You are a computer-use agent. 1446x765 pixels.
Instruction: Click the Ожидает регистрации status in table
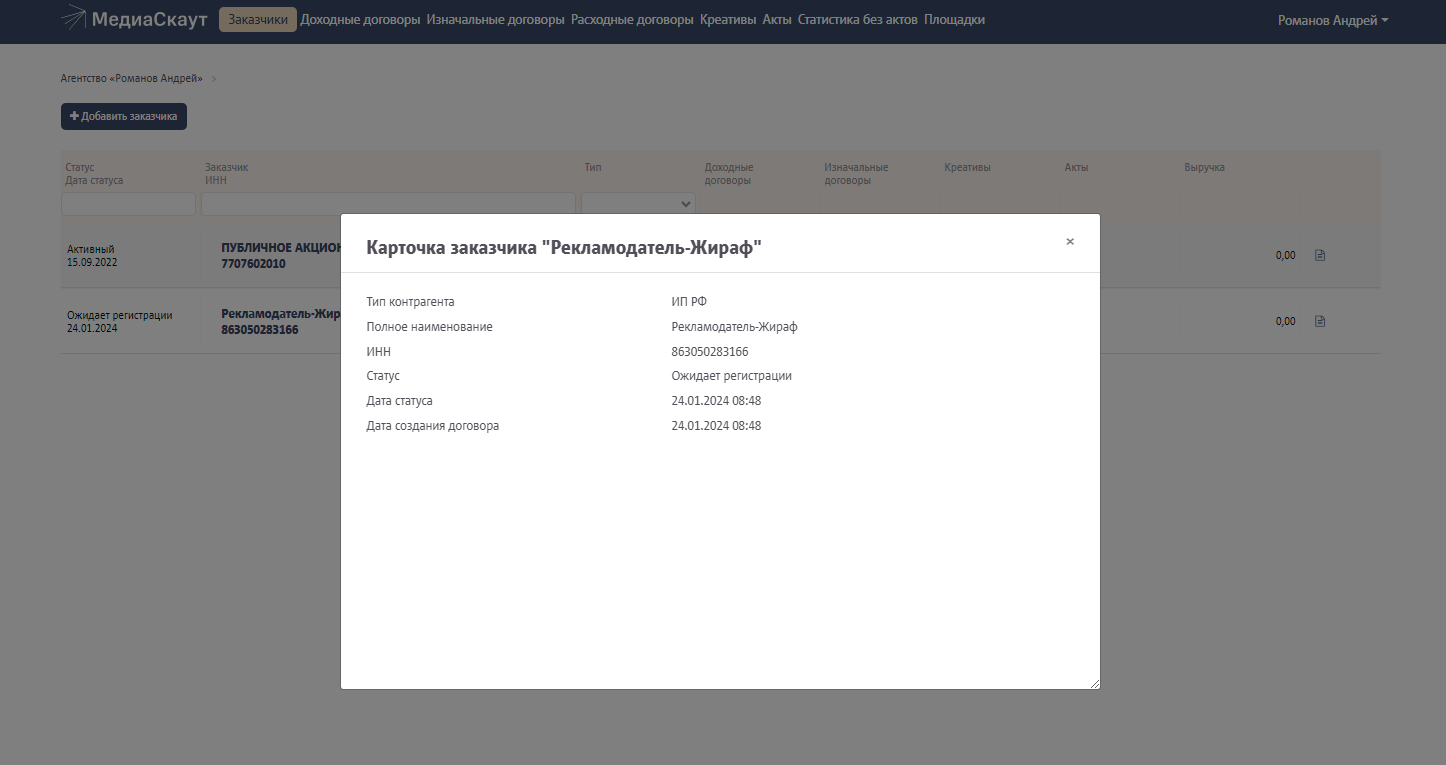(x=120, y=315)
